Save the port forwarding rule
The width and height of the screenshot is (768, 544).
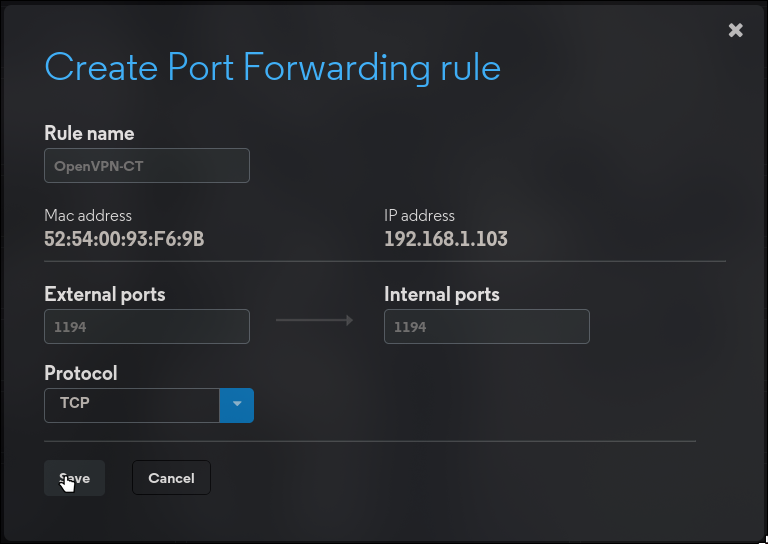[x=74, y=478]
